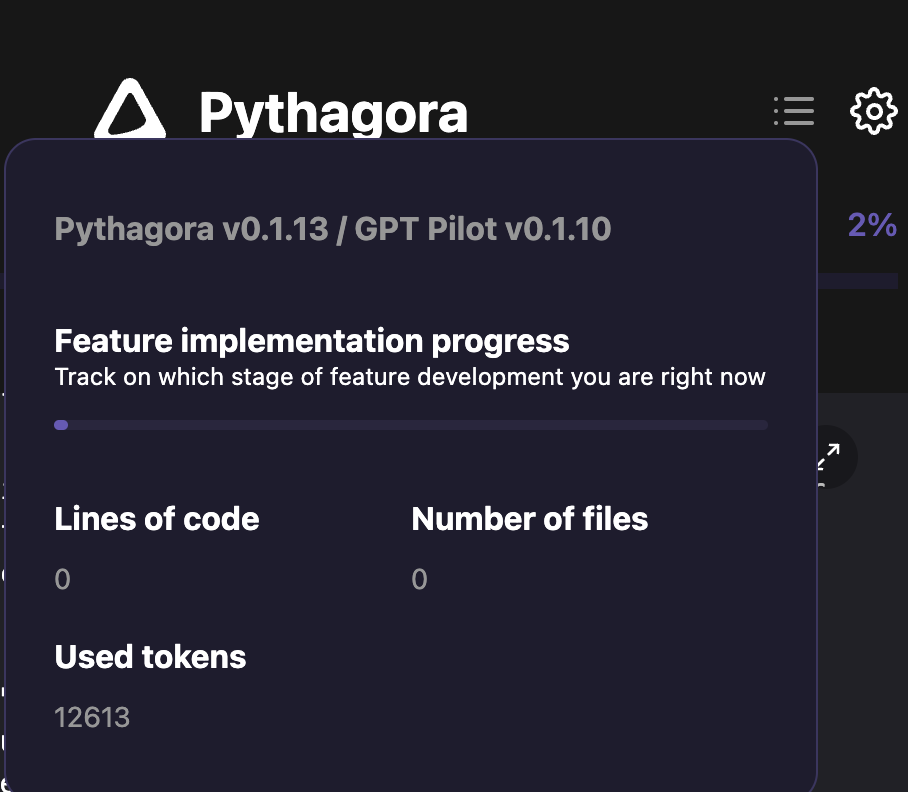
Task: Click the Pythagora title text
Action: tap(333, 113)
